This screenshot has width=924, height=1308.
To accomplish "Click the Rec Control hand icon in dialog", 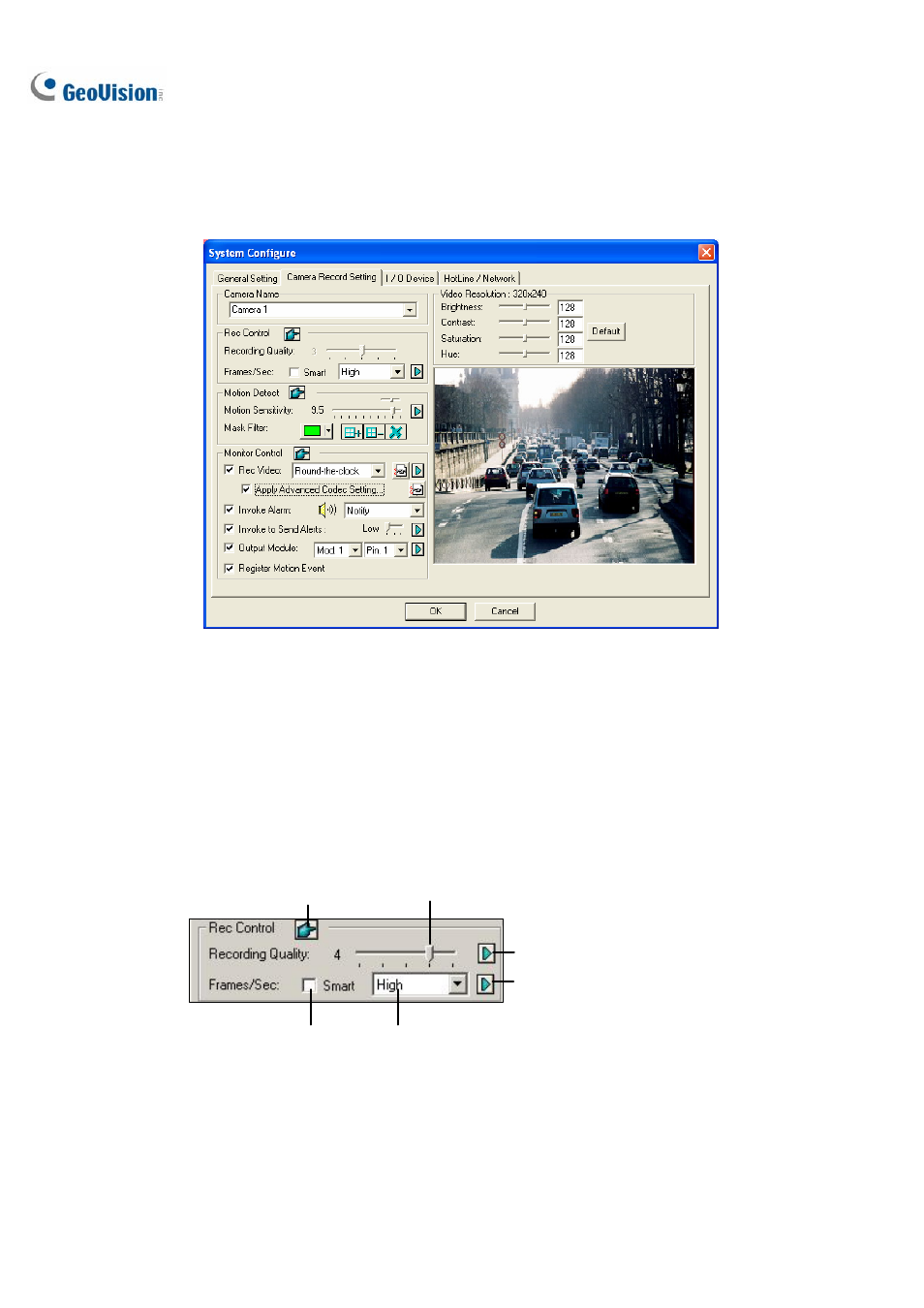I will pyautogui.click(x=292, y=333).
